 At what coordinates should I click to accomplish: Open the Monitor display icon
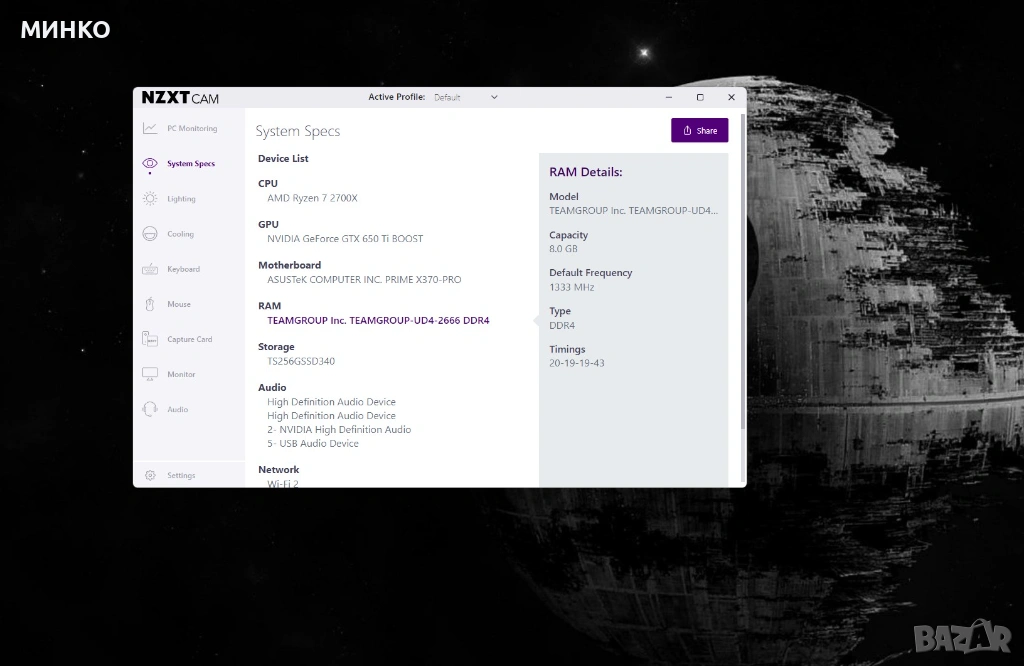pyautogui.click(x=150, y=374)
